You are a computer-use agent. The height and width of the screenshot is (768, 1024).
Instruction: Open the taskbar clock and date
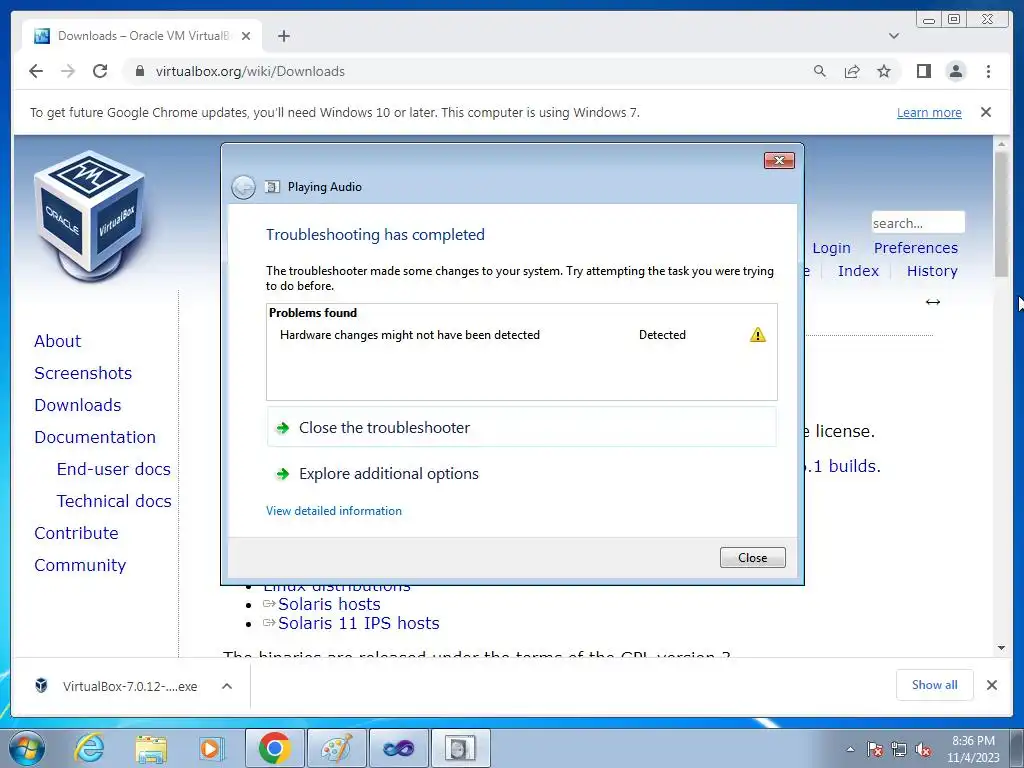click(973, 749)
